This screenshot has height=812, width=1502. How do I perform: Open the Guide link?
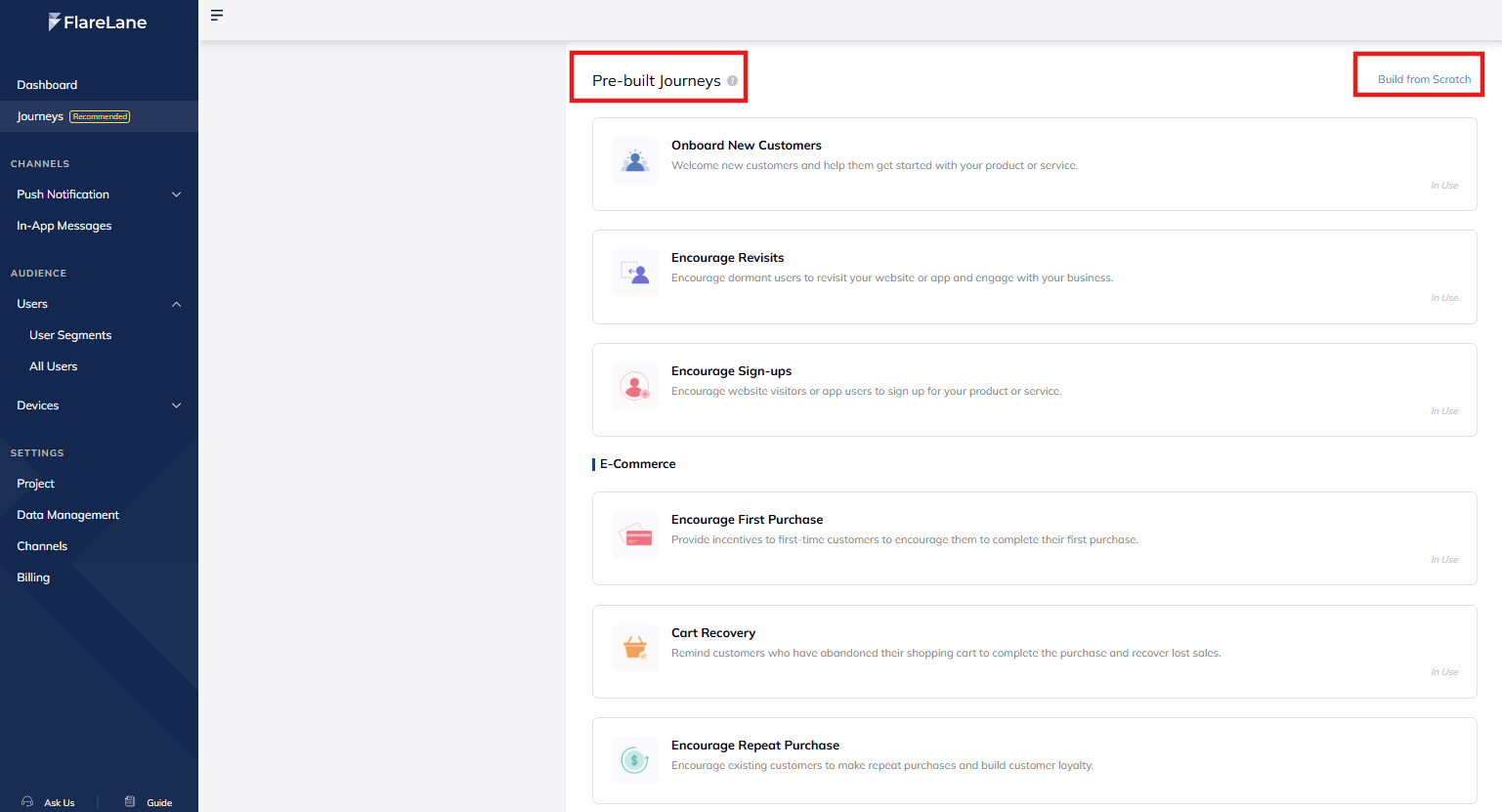point(159,802)
